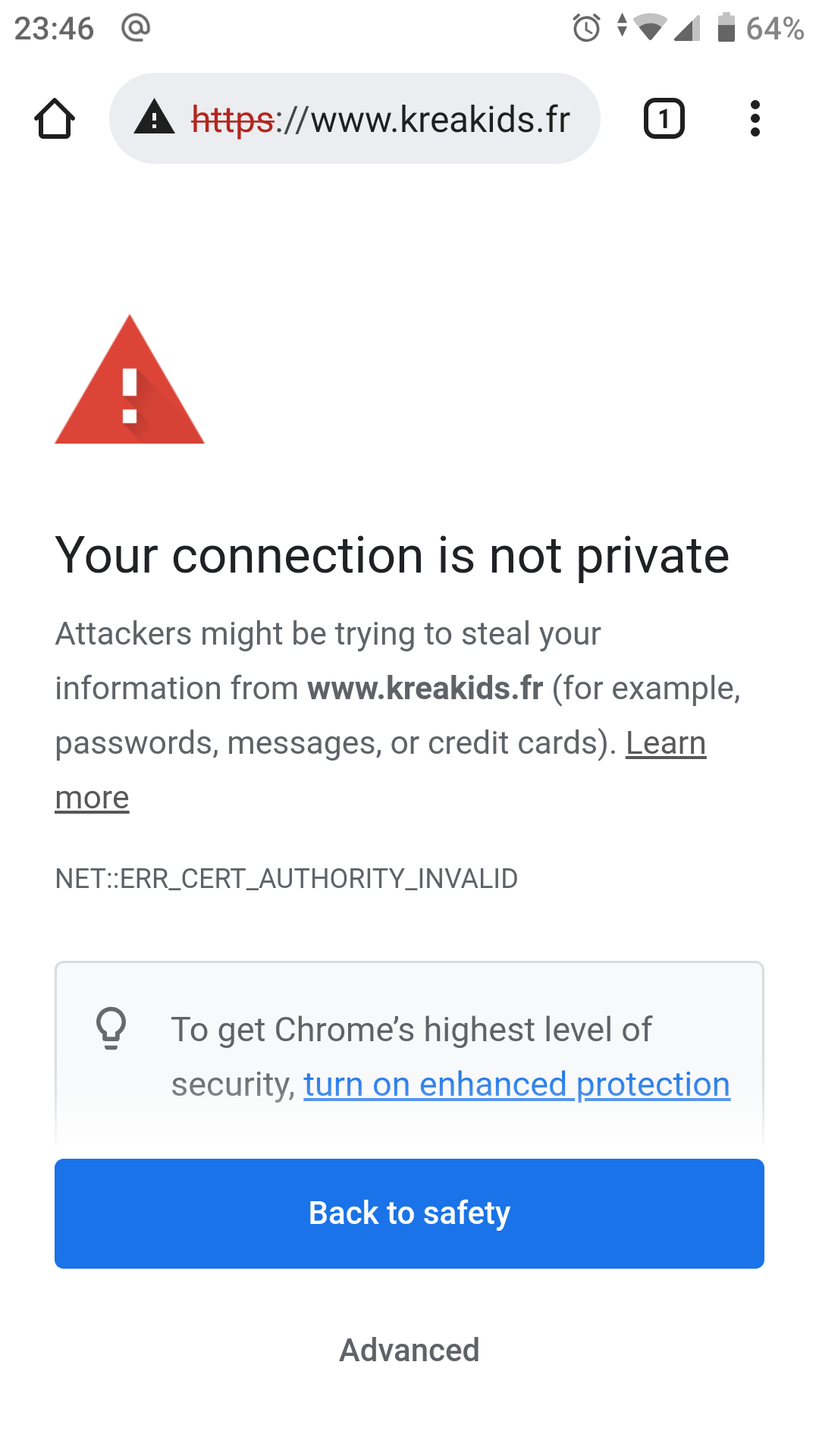
Task: Tap the NET::ERR_CERT_AUTHORITY_INVALID error code
Action: [287, 879]
